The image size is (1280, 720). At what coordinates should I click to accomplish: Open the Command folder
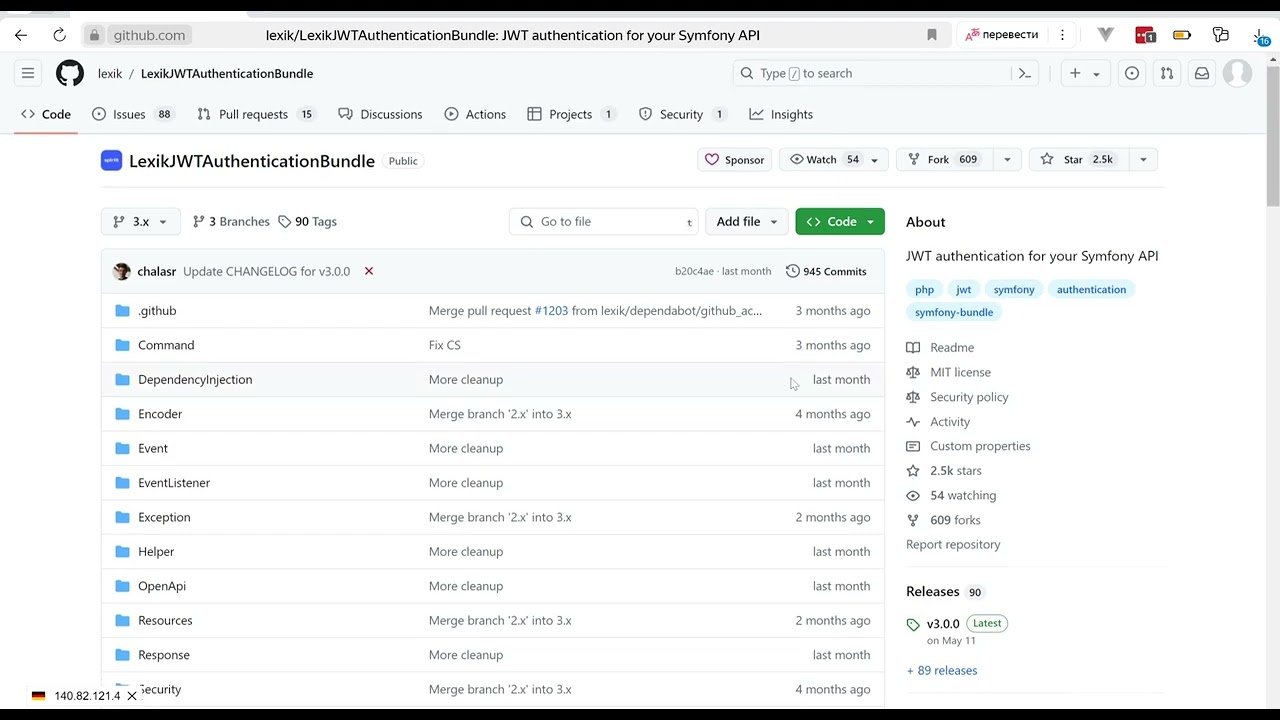[166, 345]
